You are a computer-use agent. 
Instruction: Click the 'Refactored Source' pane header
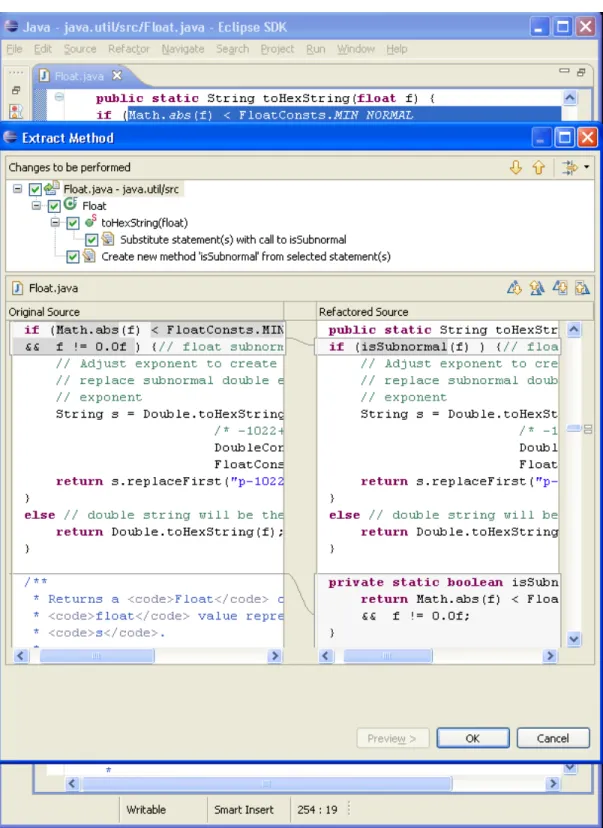click(363, 312)
